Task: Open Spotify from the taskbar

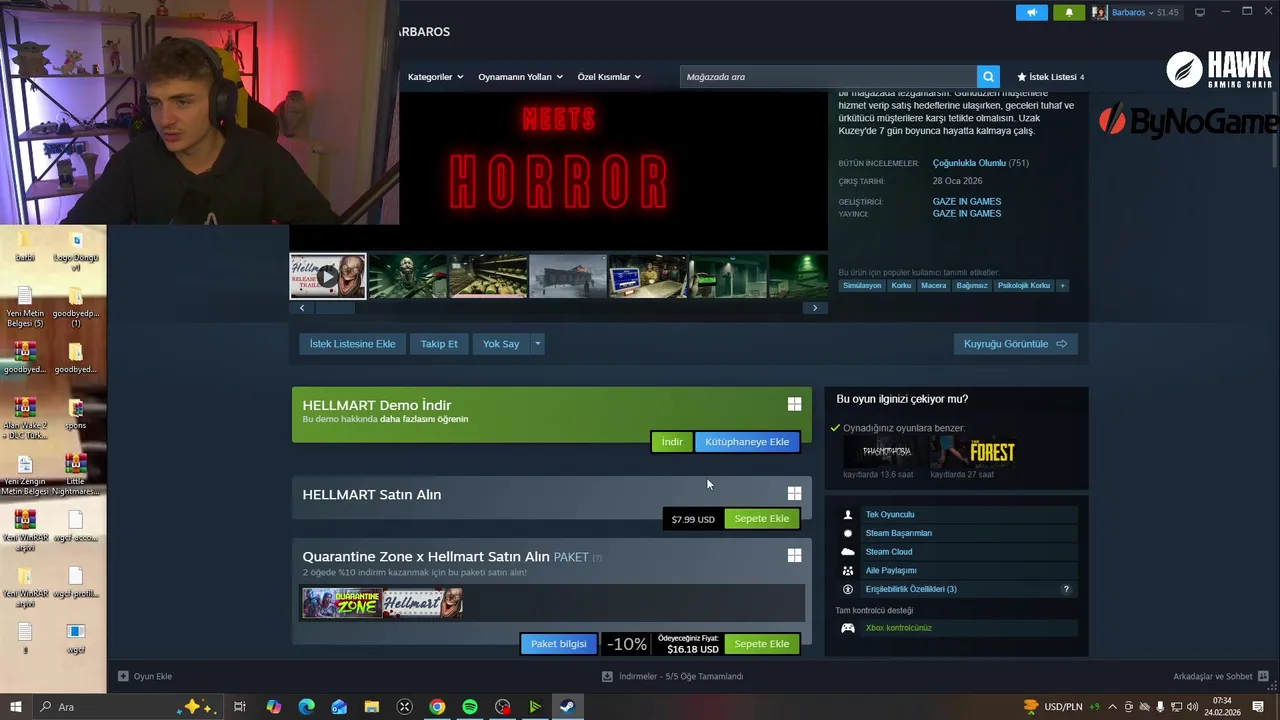Action: [x=470, y=707]
